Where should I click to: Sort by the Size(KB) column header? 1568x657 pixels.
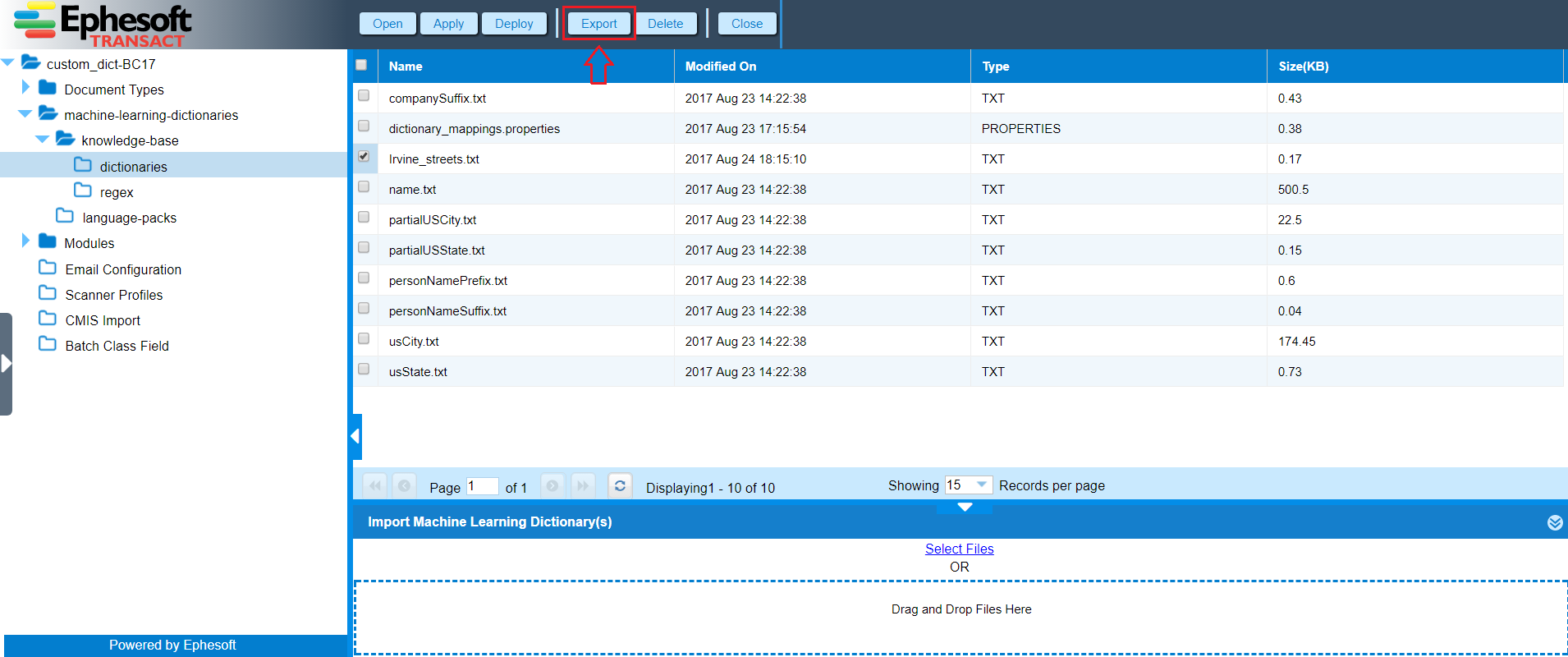1415,66
